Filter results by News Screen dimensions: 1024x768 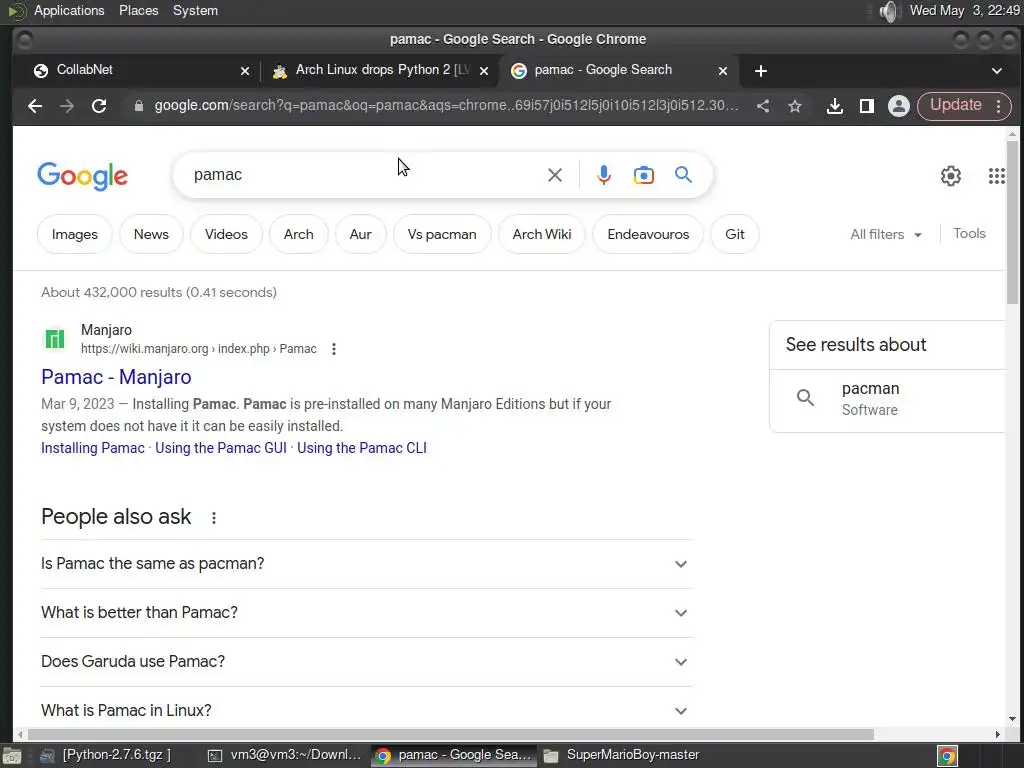point(151,234)
